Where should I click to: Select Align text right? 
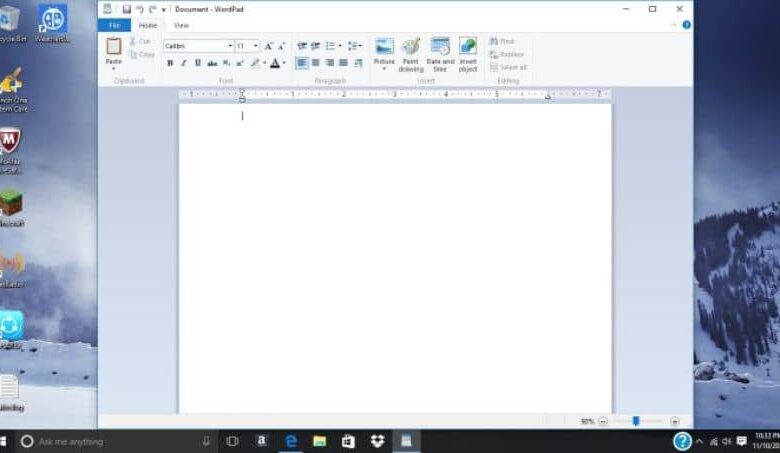pos(329,63)
